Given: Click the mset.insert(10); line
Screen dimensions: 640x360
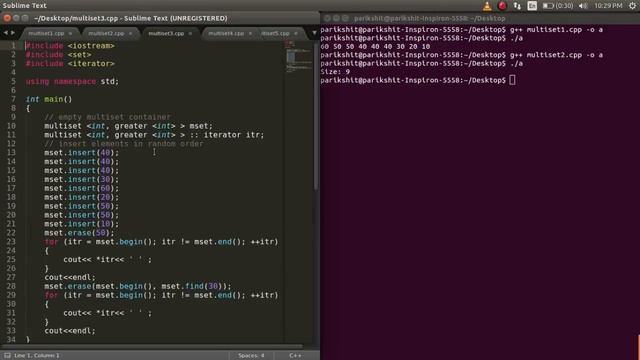Looking at the screenshot, I should [82, 224].
